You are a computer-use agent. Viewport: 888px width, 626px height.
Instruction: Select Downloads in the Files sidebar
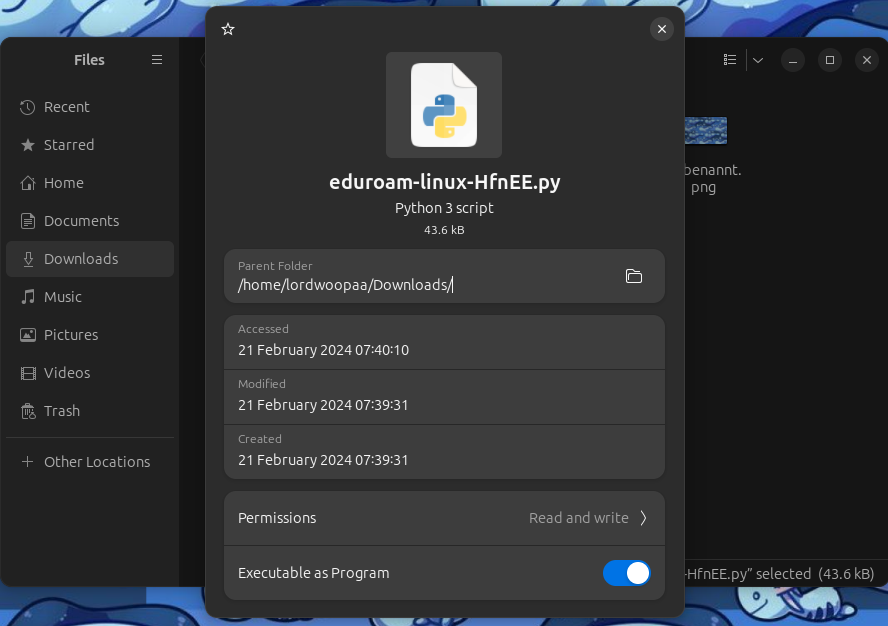(x=90, y=259)
